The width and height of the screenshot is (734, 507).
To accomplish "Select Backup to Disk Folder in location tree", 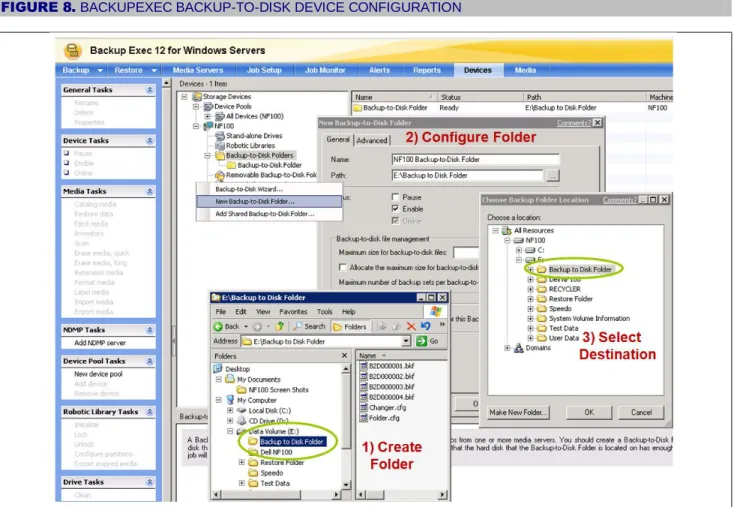I will pos(580,269).
